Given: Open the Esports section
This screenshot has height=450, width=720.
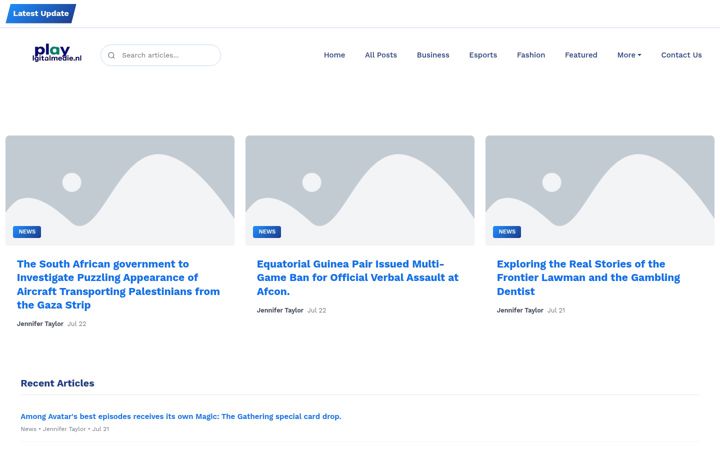Looking at the screenshot, I should 483,55.
